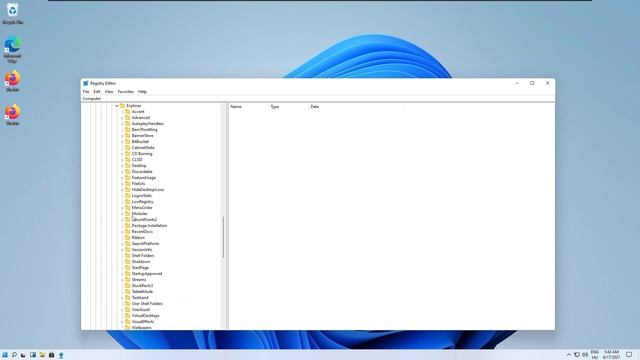Open the Favorites menu
The image size is (640, 360).
coord(126,91)
